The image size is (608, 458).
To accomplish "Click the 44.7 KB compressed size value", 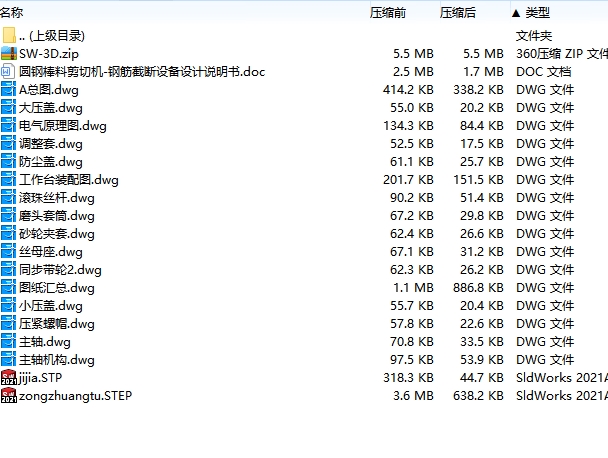I will pyautogui.click(x=482, y=377).
